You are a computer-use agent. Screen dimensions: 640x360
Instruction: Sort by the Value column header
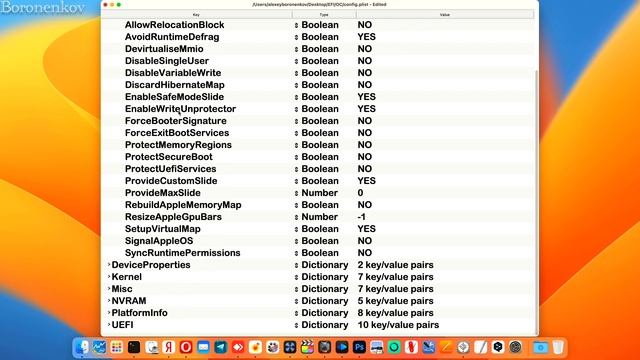[445, 15]
